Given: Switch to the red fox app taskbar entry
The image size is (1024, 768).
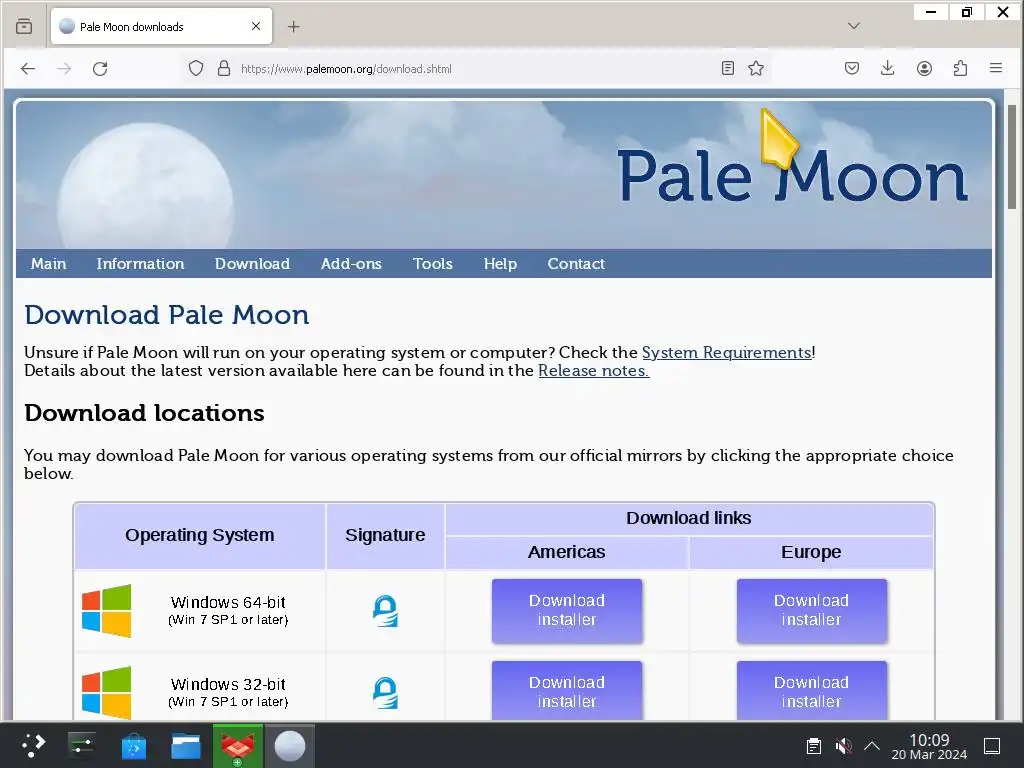Looking at the screenshot, I should pyautogui.click(x=237, y=745).
